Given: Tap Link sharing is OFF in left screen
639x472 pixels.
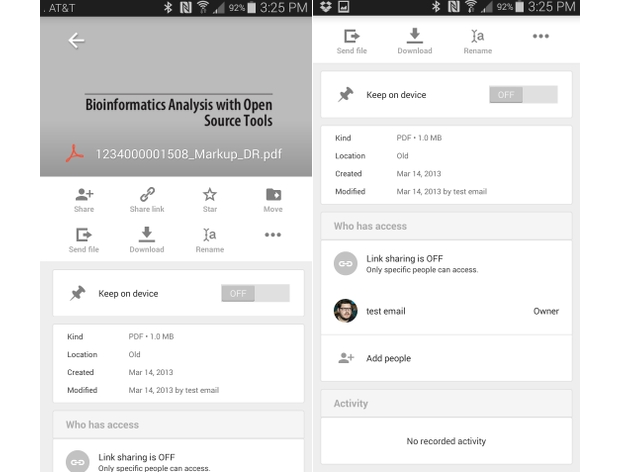Looking at the screenshot, I should click(137, 457).
